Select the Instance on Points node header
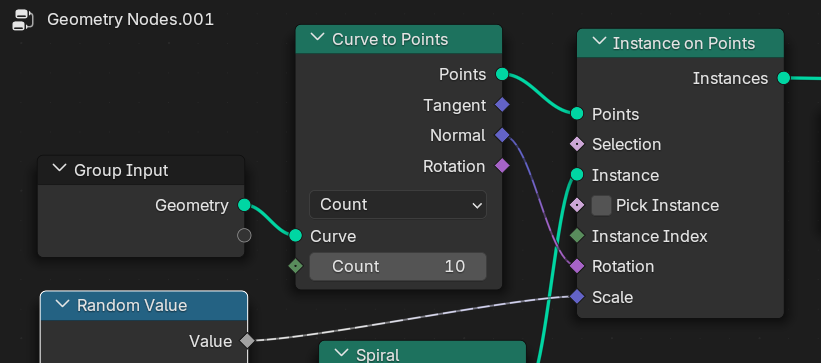821x363 pixels. (680, 43)
